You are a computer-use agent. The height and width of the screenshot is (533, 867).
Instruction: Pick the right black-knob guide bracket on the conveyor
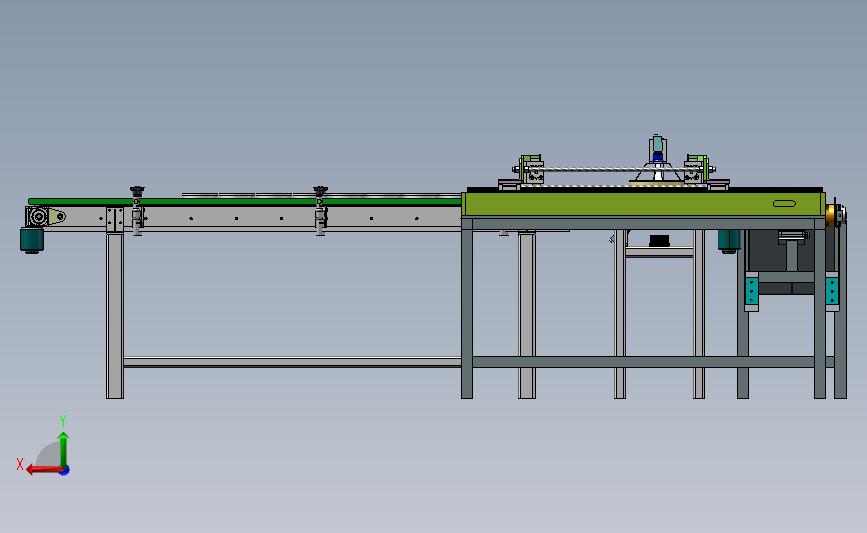click(x=321, y=211)
